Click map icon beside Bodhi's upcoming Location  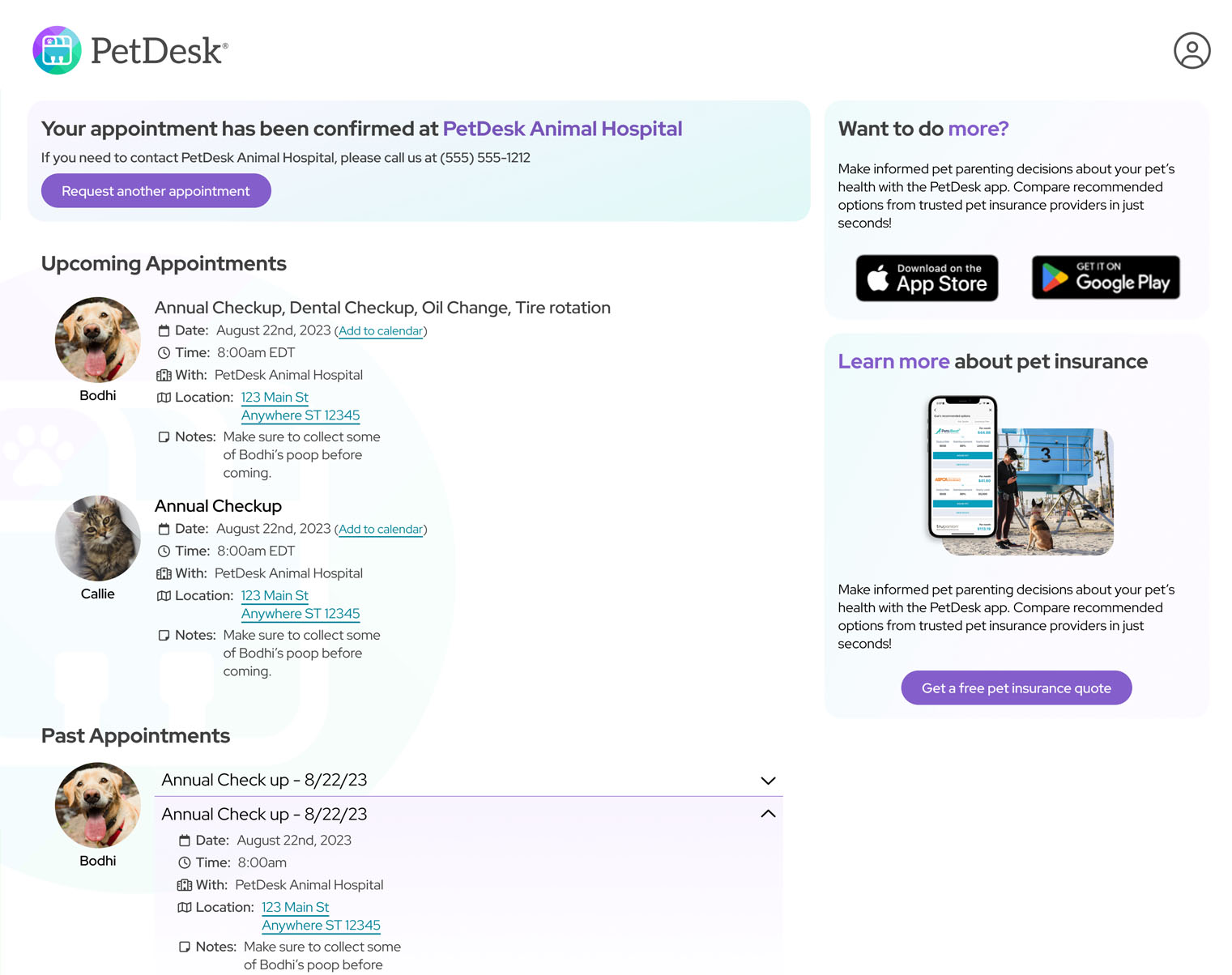pyautogui.click(x=164, y=398)
